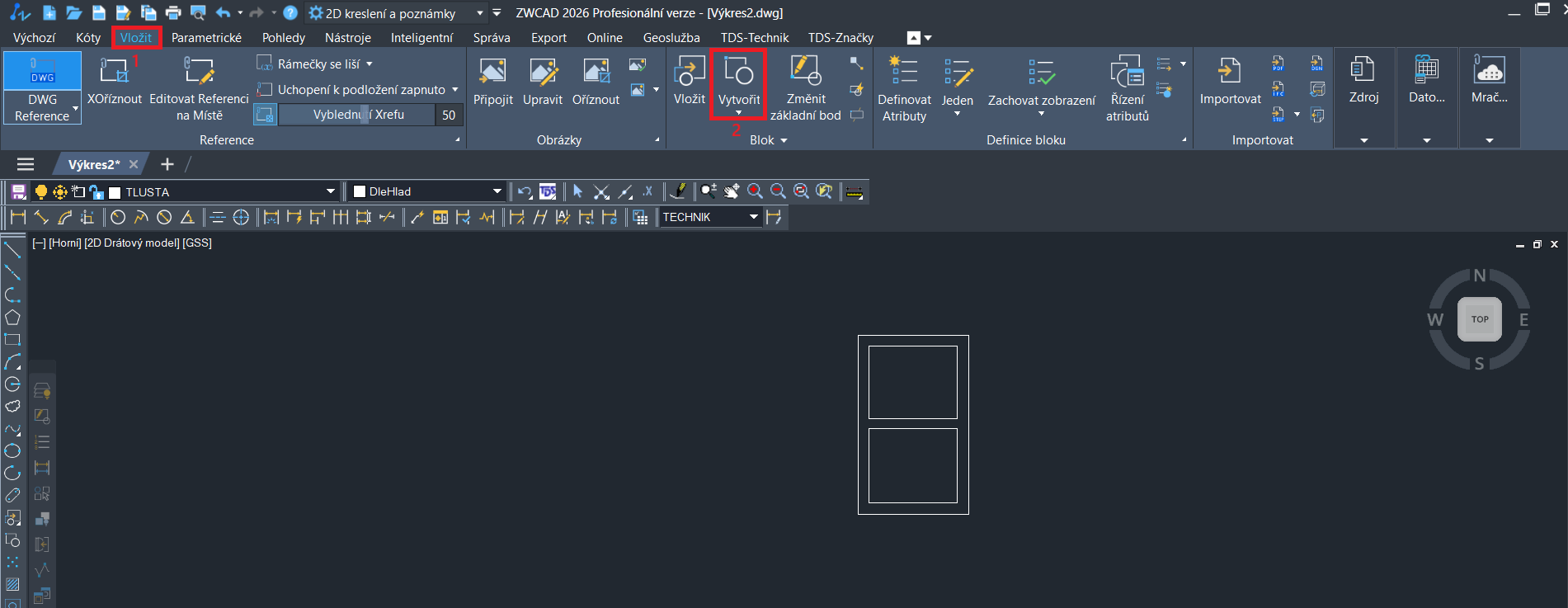
Task: Click Editovat Referenci na Místě button
Action: pos(199,88)
